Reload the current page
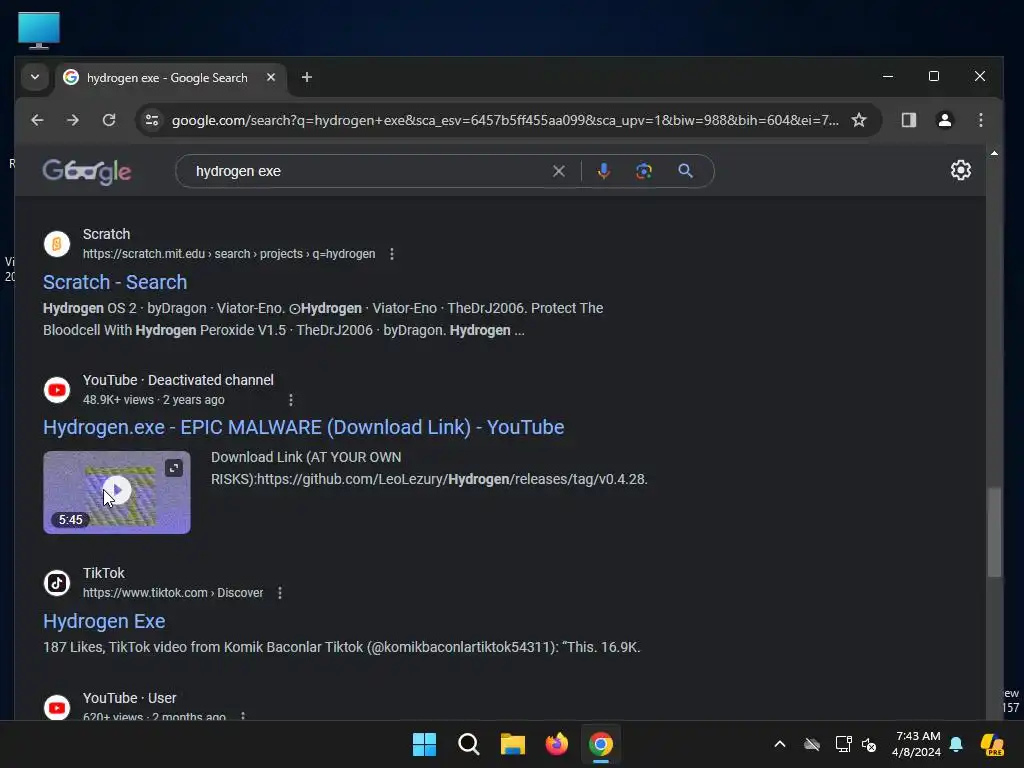 tap(109, 120)
